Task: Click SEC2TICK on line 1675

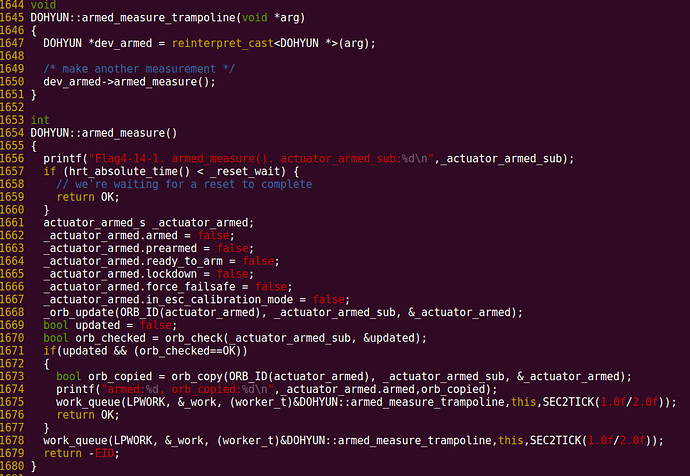Action: (x=568, y=403)
